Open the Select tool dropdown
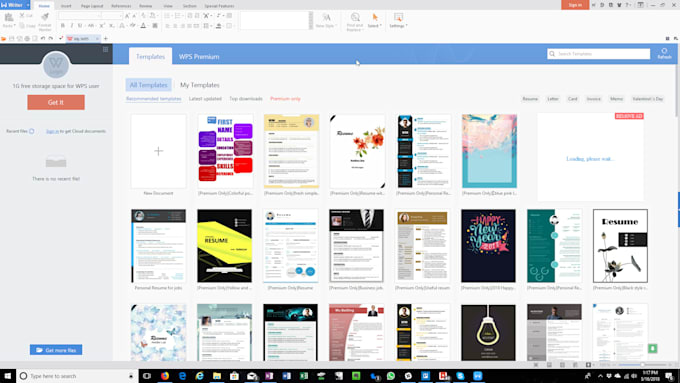Viewport: 680px width, 383px height. (375, 26)
